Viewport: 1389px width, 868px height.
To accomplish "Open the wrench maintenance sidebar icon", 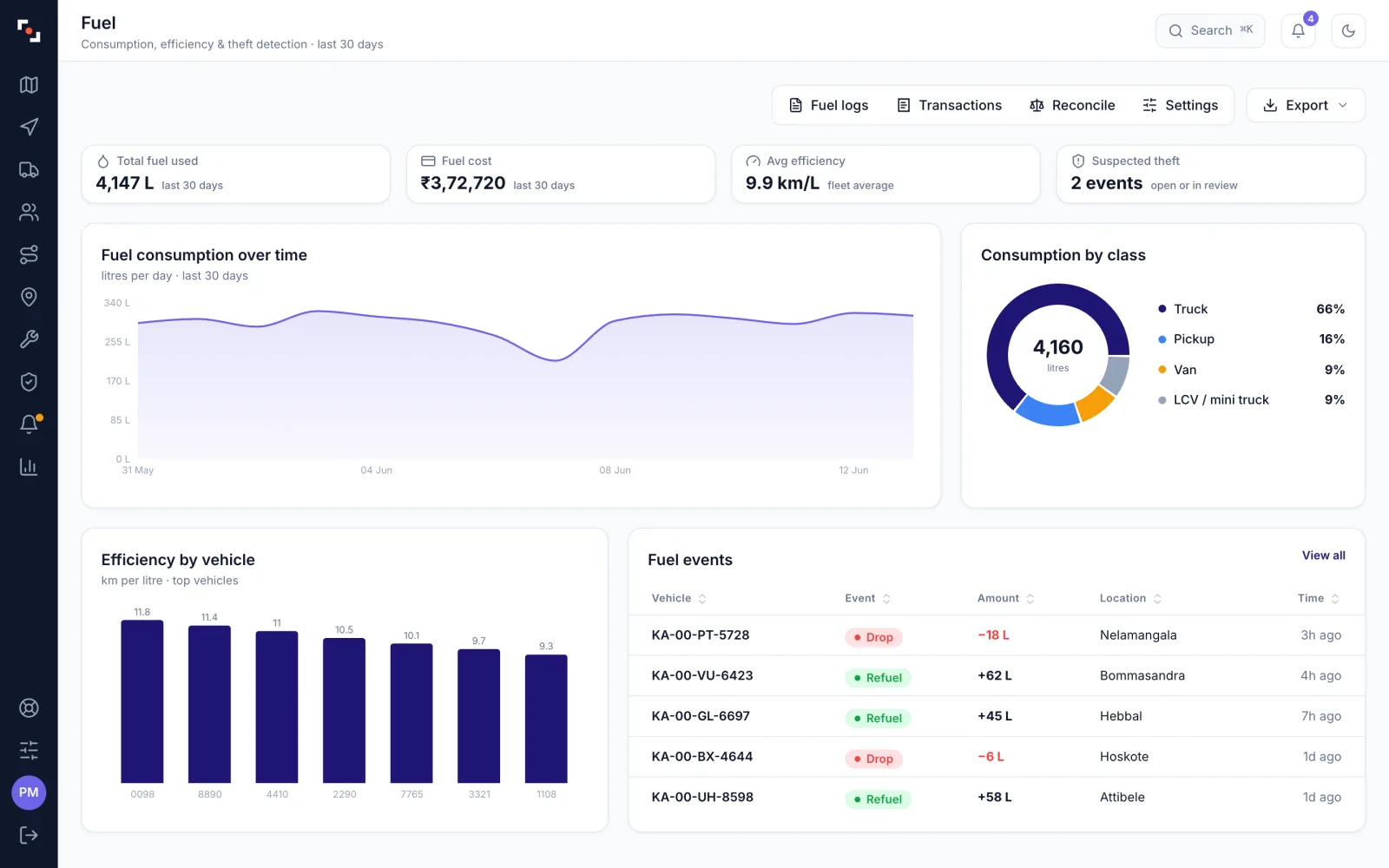I will pyautogui.click(x=29, y=339).
